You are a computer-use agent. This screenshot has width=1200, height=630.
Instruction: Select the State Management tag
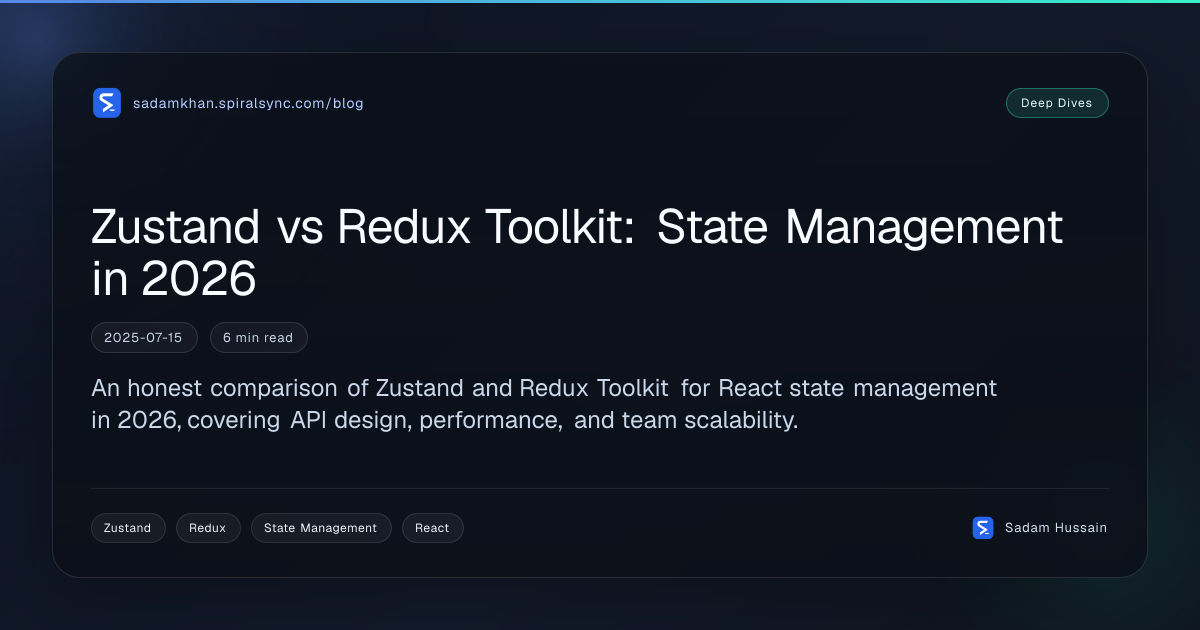point(321,528)
